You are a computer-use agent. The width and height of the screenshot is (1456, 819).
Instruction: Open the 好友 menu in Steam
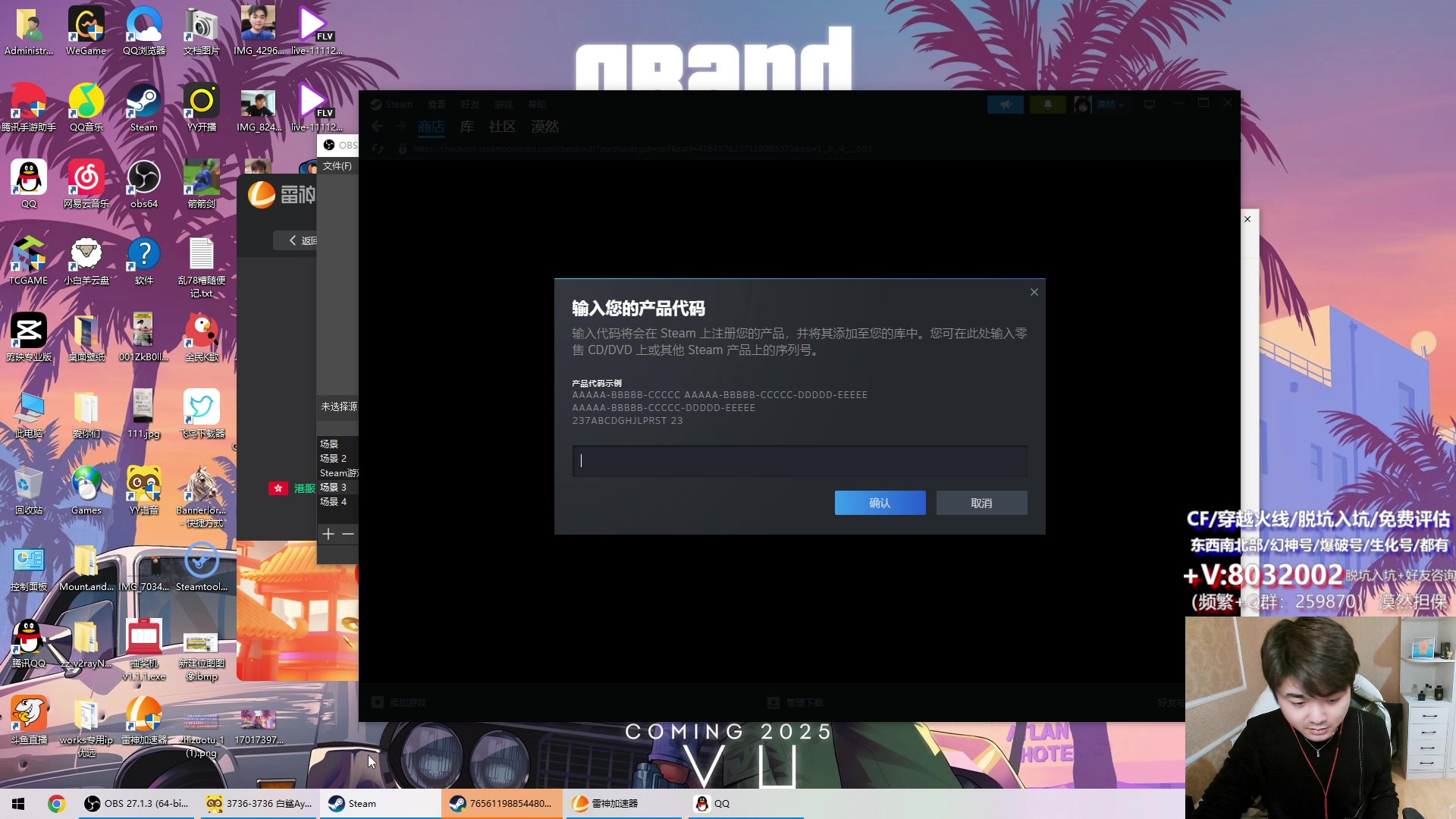click(470, 105)
